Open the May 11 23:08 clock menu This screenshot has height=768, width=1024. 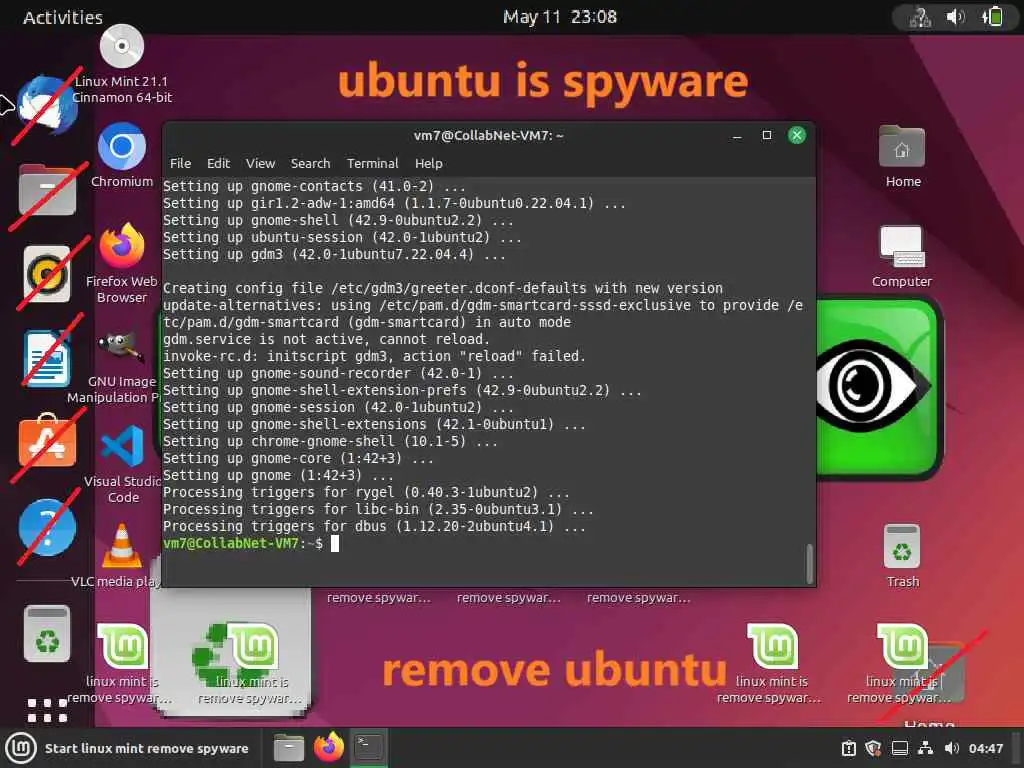[560, 17]
